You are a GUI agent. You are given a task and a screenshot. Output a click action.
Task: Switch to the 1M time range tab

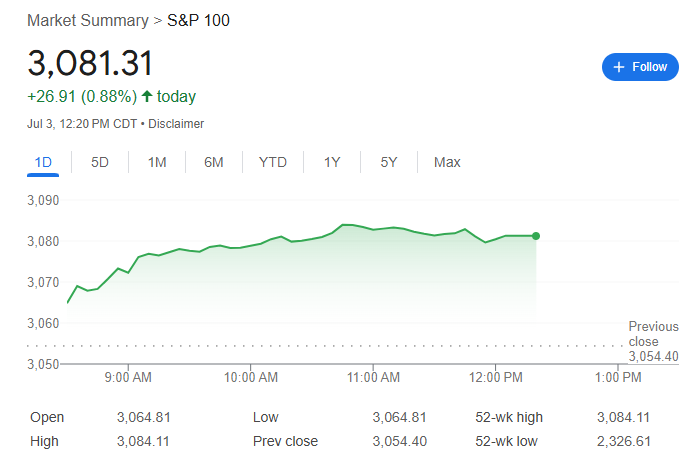(x=157, y=162)
